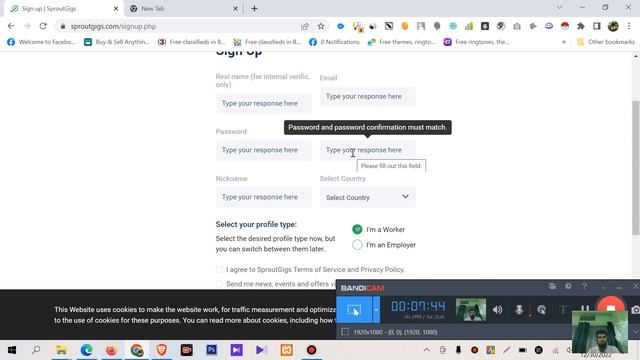640x360 pixels.
Task: Open the Select Country dropdown
Action: [x=368, y=197]
